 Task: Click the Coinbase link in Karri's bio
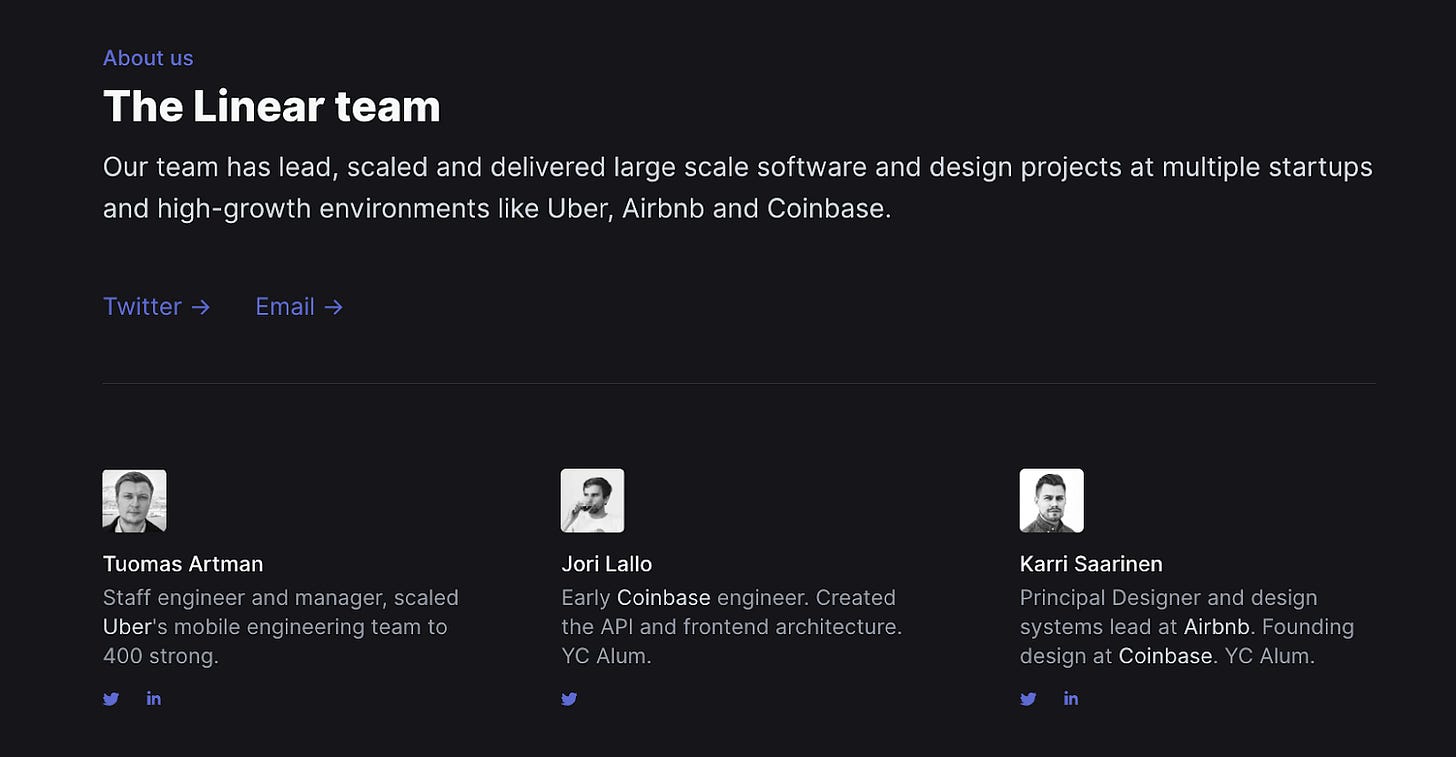tap(1165, 656)
